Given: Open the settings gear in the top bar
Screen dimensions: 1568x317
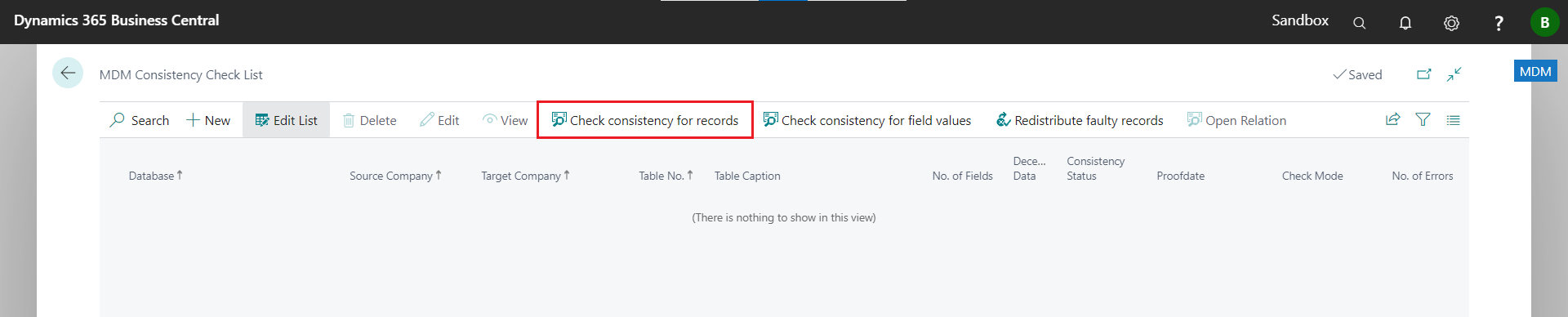Looking at the screenshot, I should click(1451, 23).
